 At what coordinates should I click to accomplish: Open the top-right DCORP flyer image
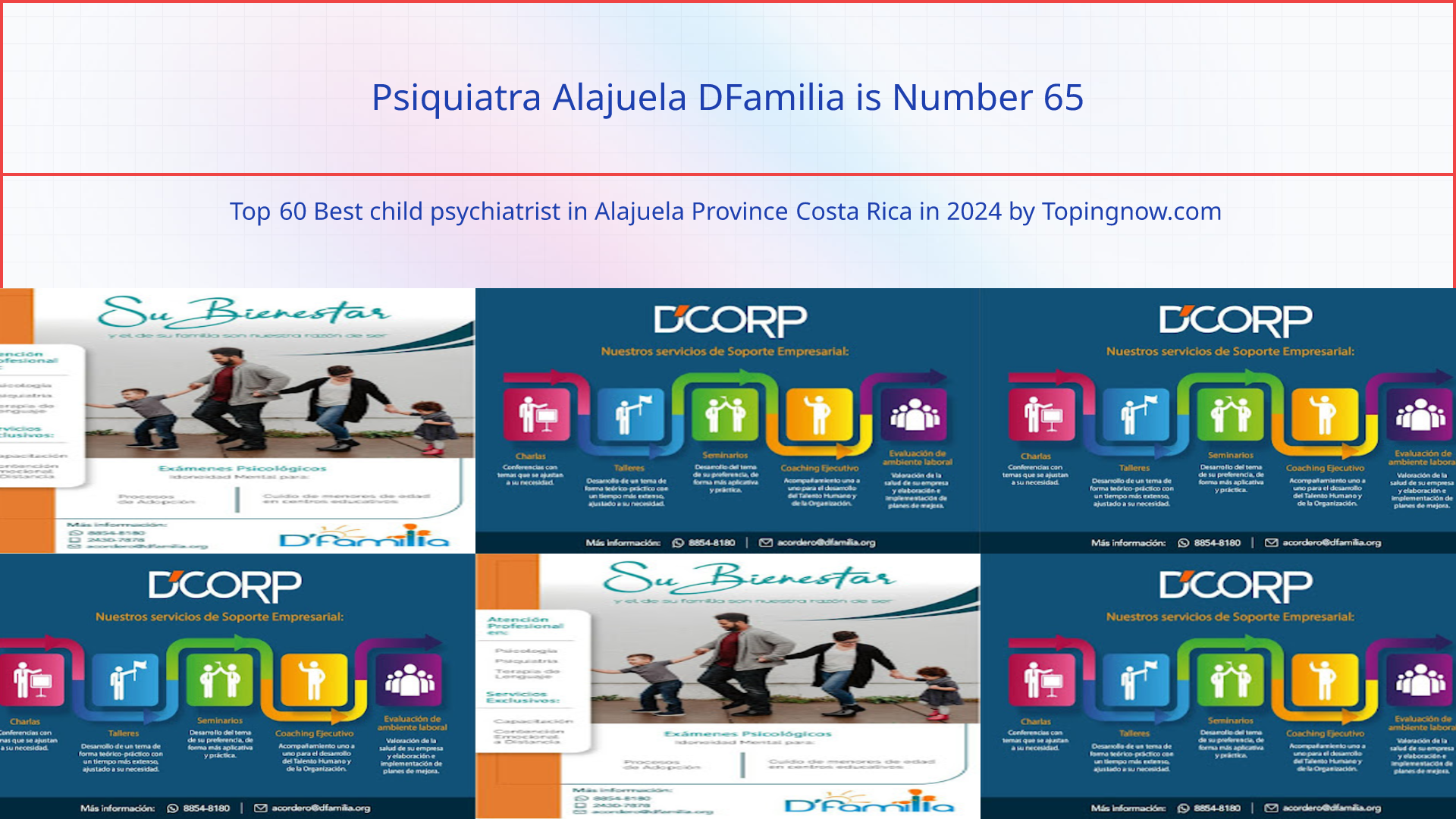click(1218, 420)
